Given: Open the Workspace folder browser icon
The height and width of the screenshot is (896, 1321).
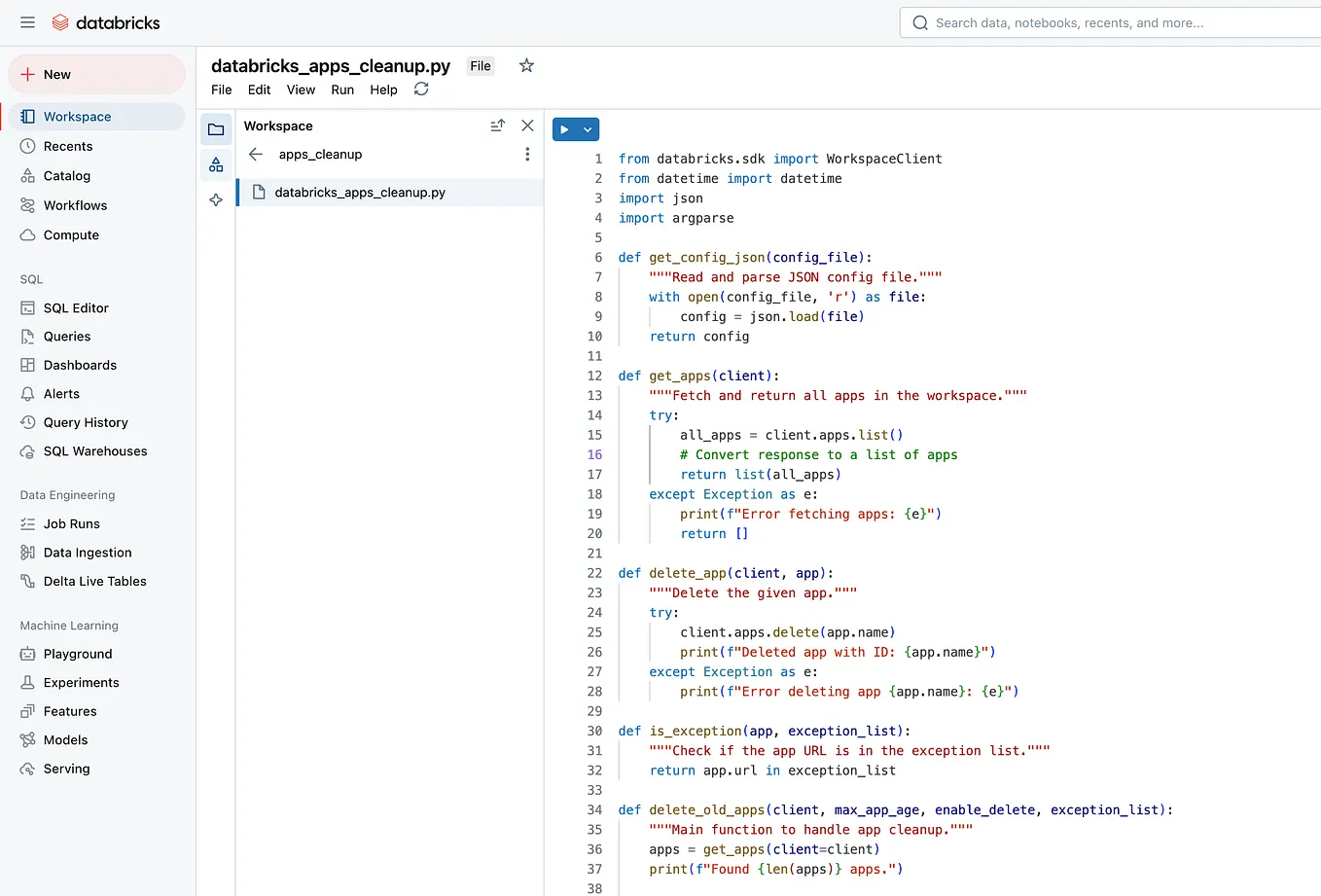Looking at the screenshot, I should pos(215,127).
